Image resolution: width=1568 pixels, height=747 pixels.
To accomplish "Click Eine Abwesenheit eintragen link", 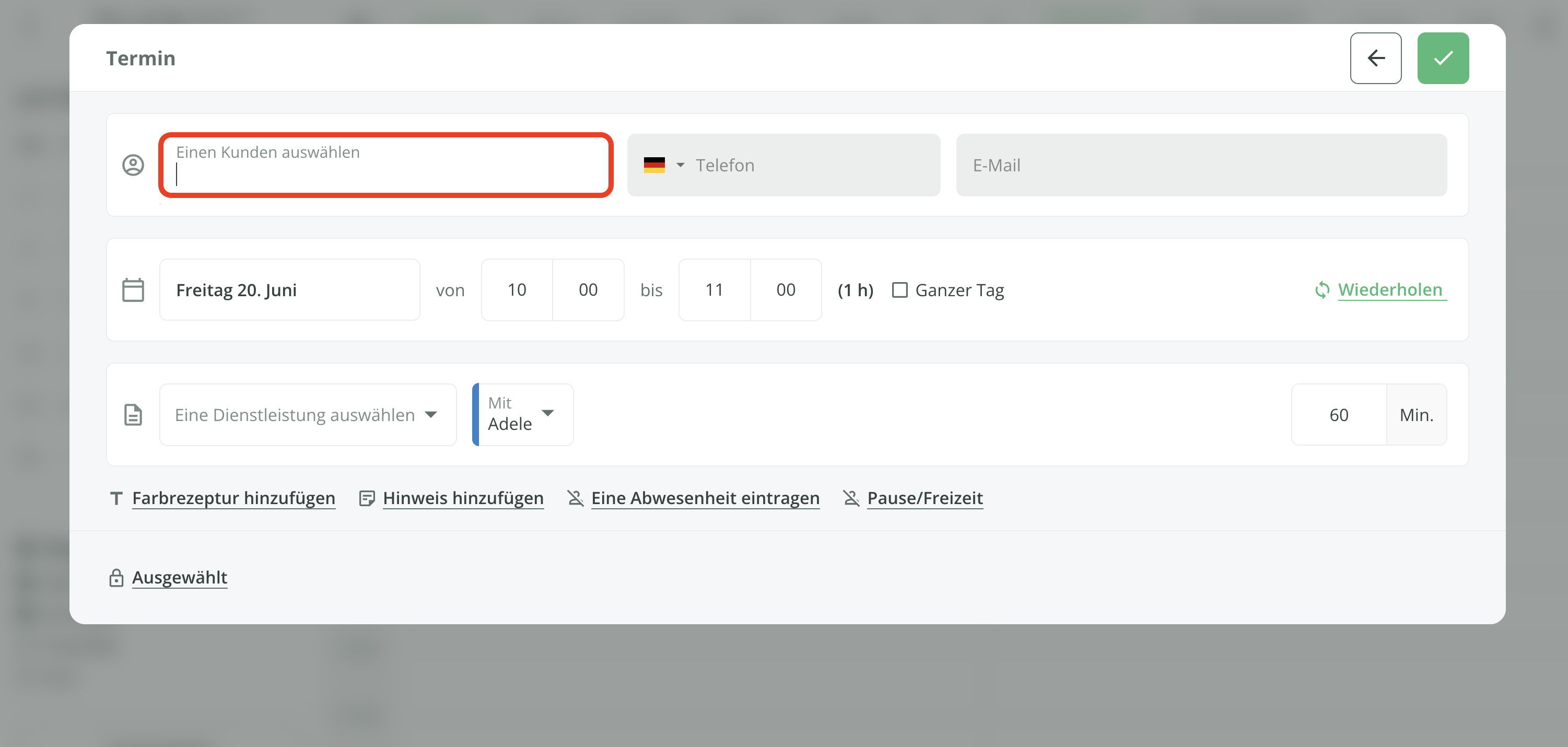I will pos(705,498).
